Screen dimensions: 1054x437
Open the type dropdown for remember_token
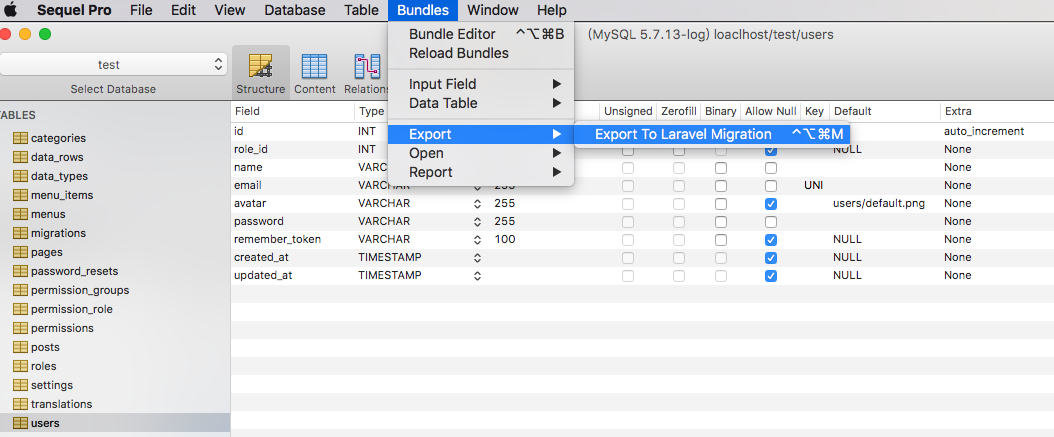(477, 239)
